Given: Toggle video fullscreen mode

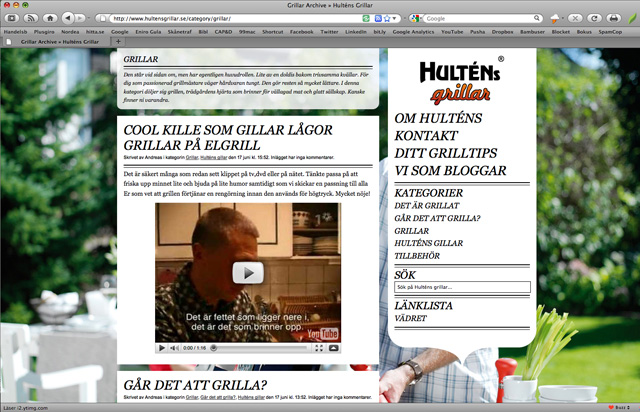Looking at the screenshot, I should [319, 348].
